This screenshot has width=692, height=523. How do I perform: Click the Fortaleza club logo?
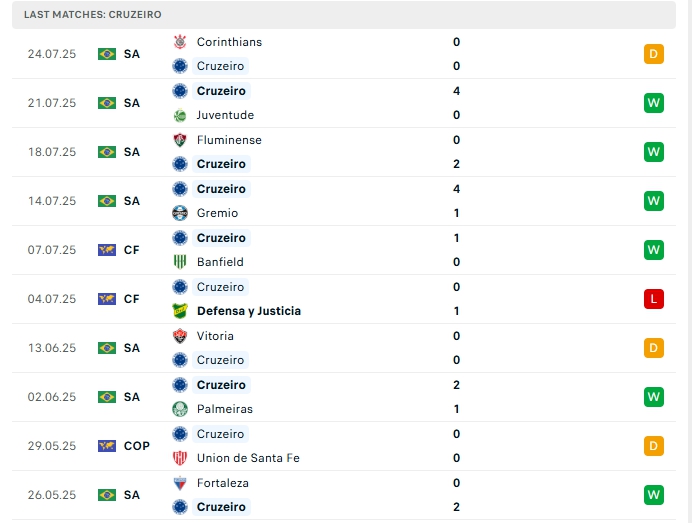[180, 483]
